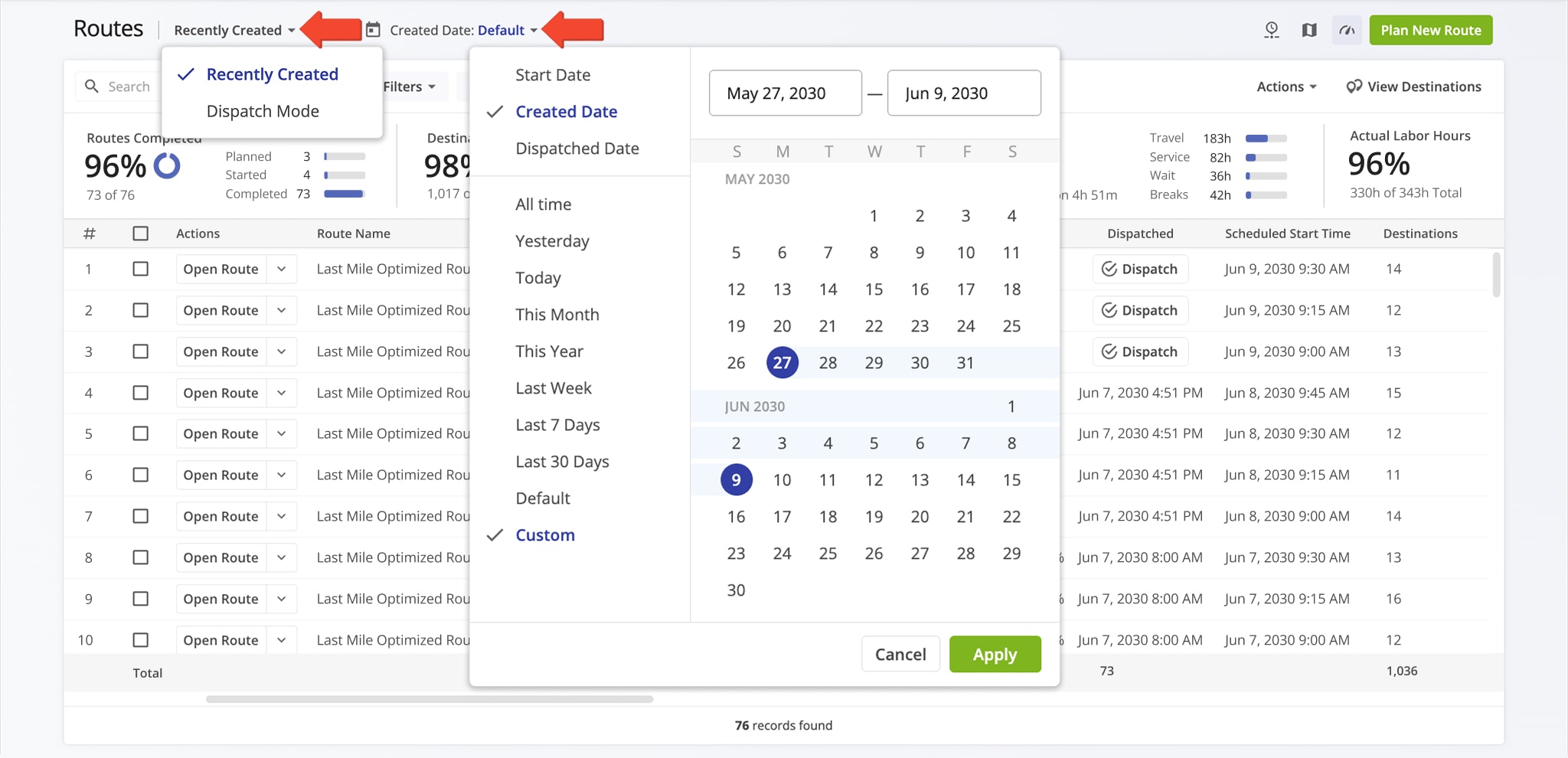Expand Open Route arrow in row 9
Viewport: 1568px width, 758px height.
282,599
